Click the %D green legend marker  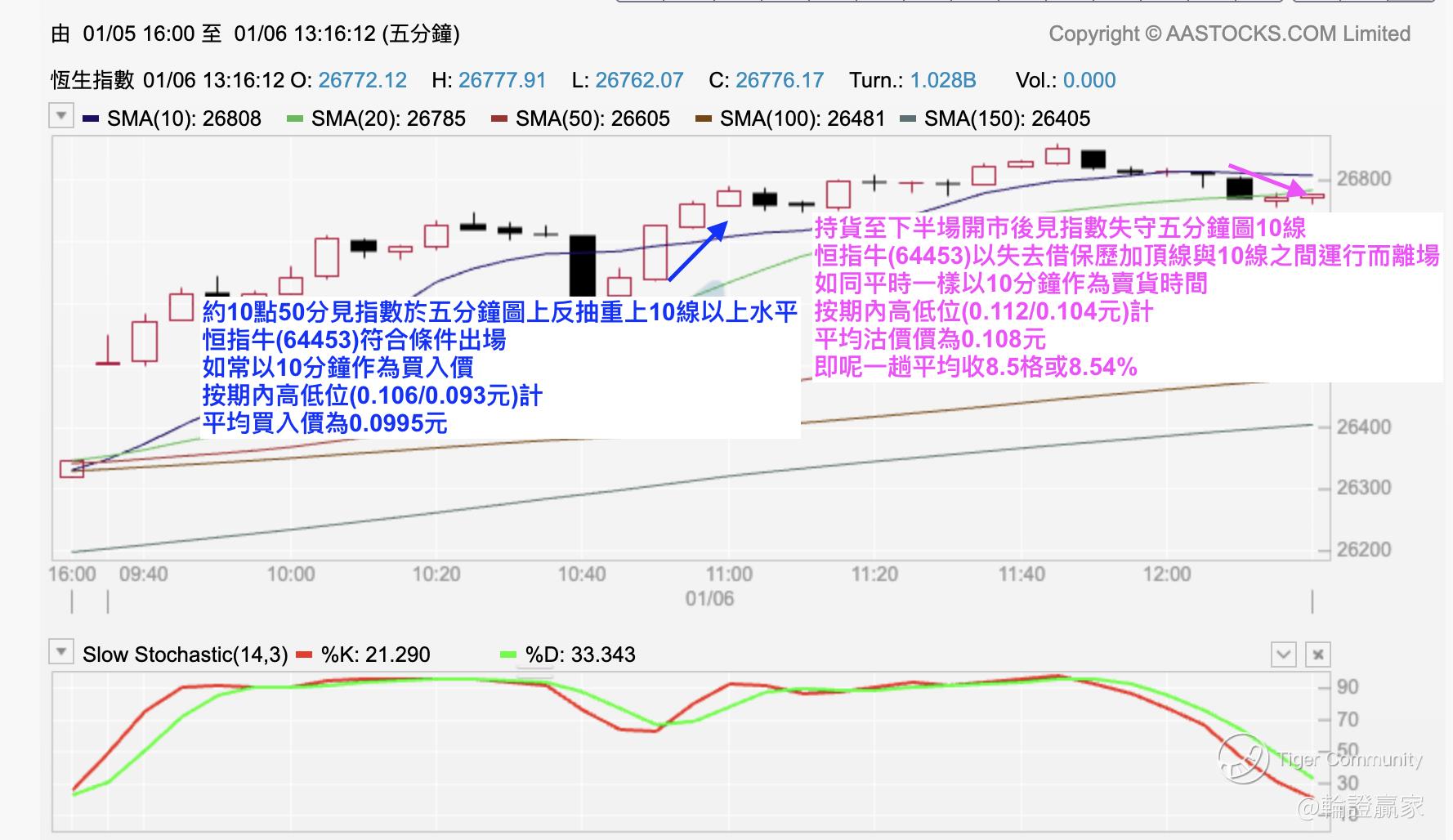(508, 655)
